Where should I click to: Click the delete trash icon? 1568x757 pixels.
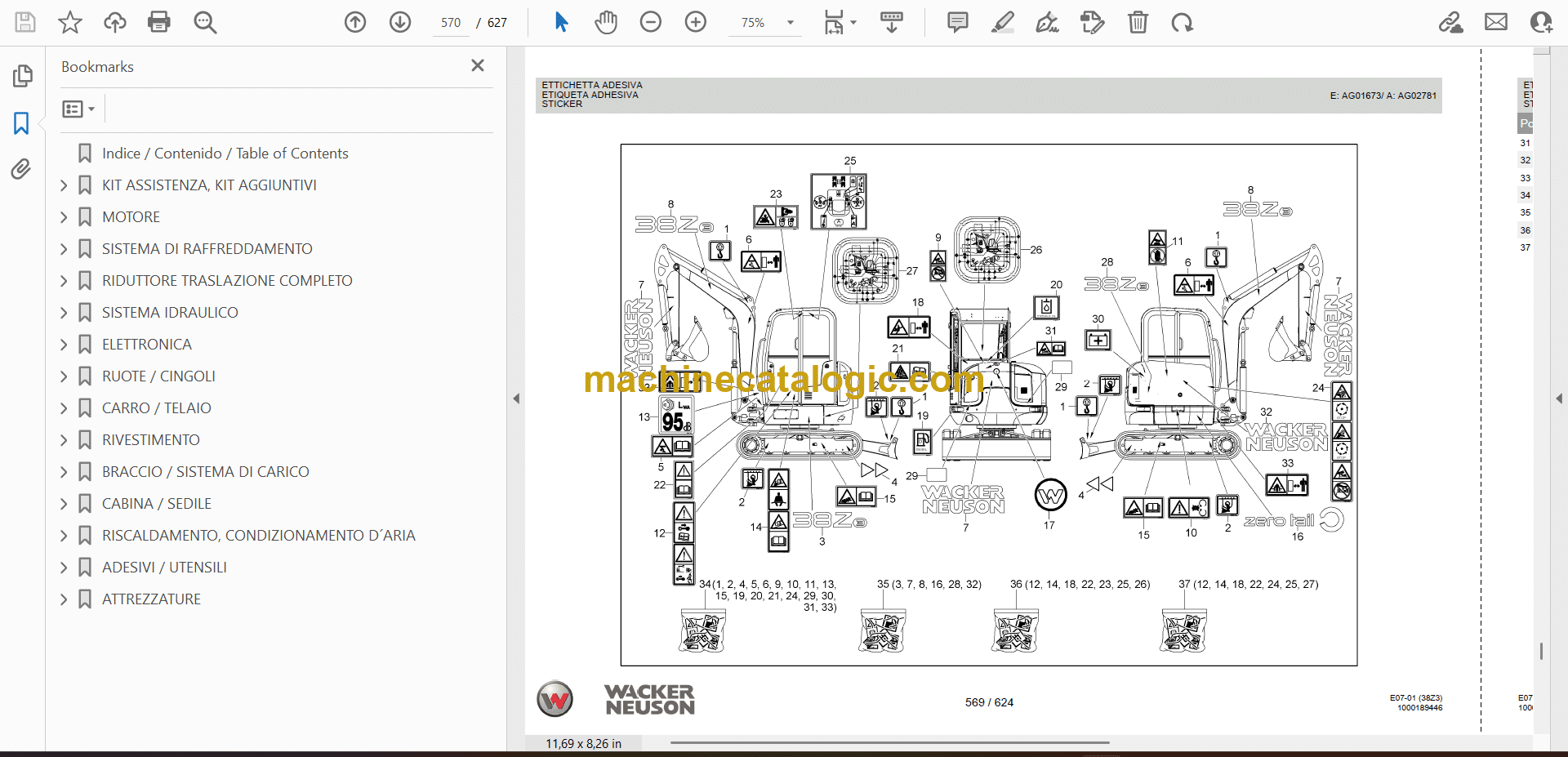pos(1138,22)
